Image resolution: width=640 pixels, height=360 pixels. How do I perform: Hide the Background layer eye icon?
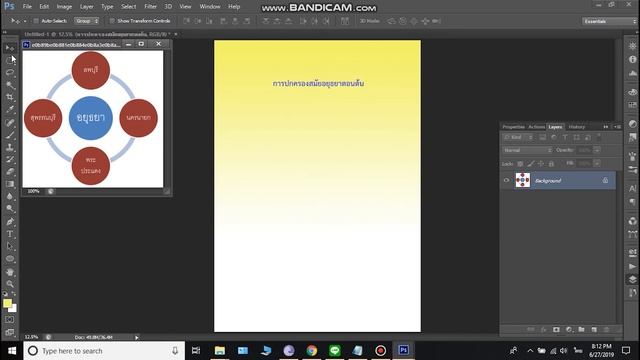click(507, 180)
